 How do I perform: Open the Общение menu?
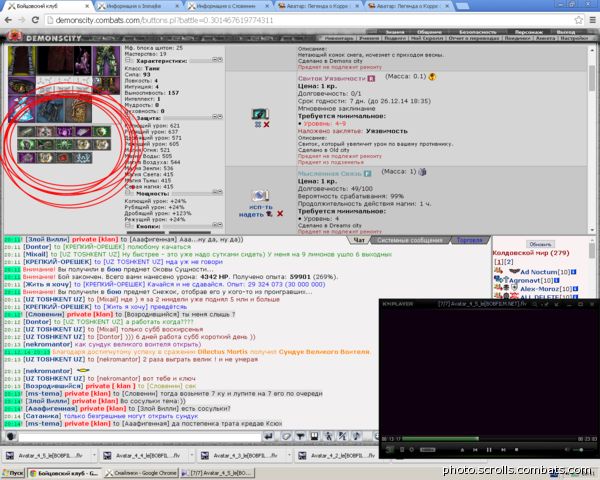point(429,32)
